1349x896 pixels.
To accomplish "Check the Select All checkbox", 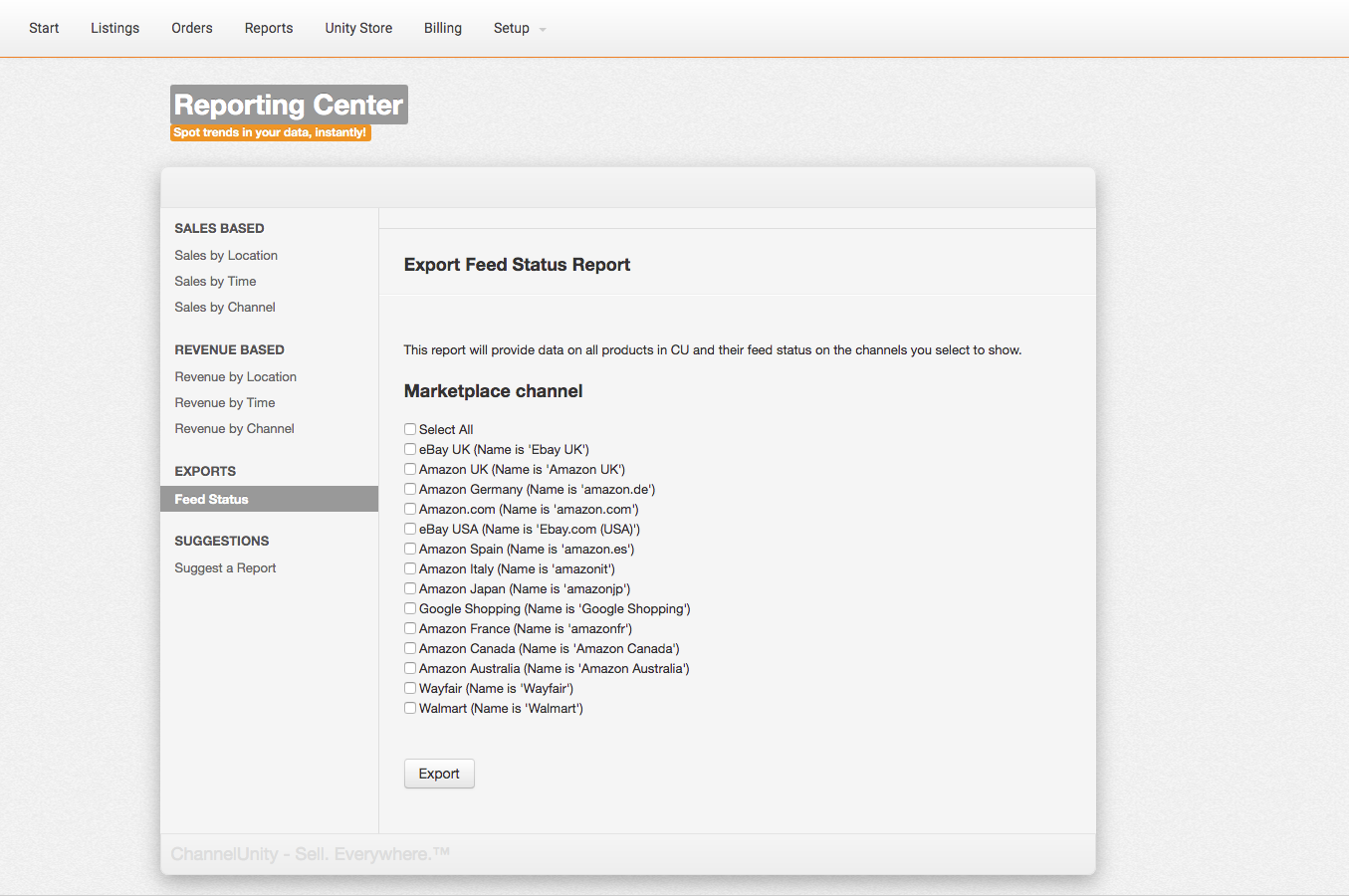I will [x=410, y=429].
